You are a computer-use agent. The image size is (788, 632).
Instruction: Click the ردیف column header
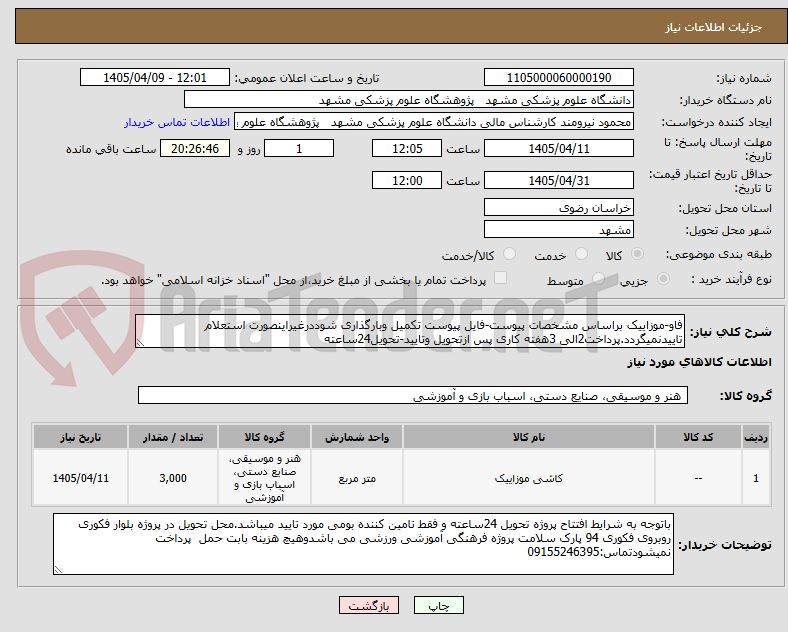pyautogui.click(x=756, y=437)
